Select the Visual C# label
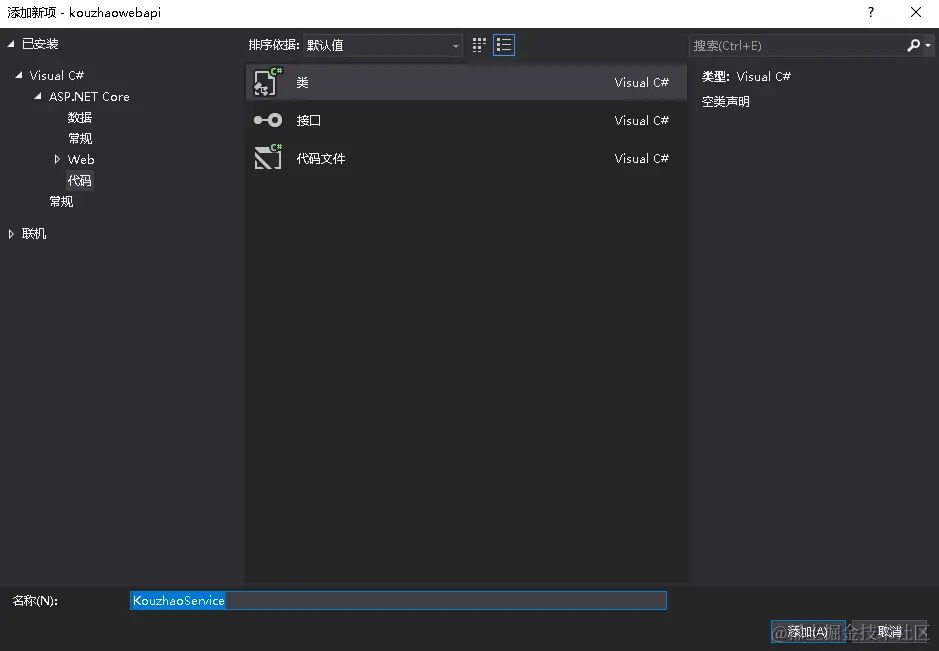The height and width of the screenshot is (651, 939). 57,75
